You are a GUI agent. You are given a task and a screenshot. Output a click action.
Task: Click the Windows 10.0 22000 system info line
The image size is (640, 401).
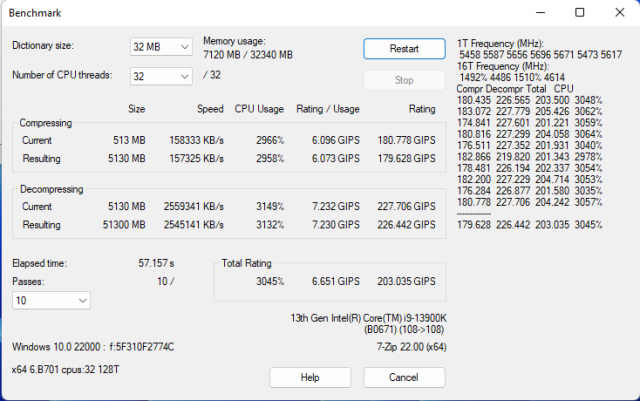coord(93,346)
